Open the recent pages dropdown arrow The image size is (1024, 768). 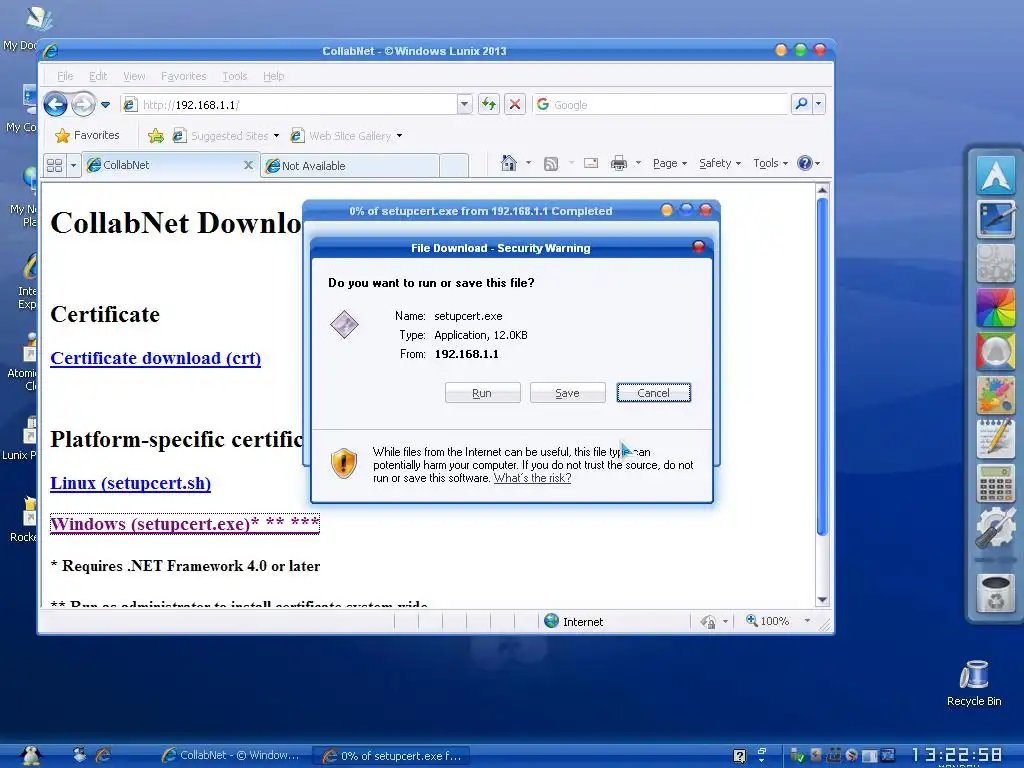(106, 104)
